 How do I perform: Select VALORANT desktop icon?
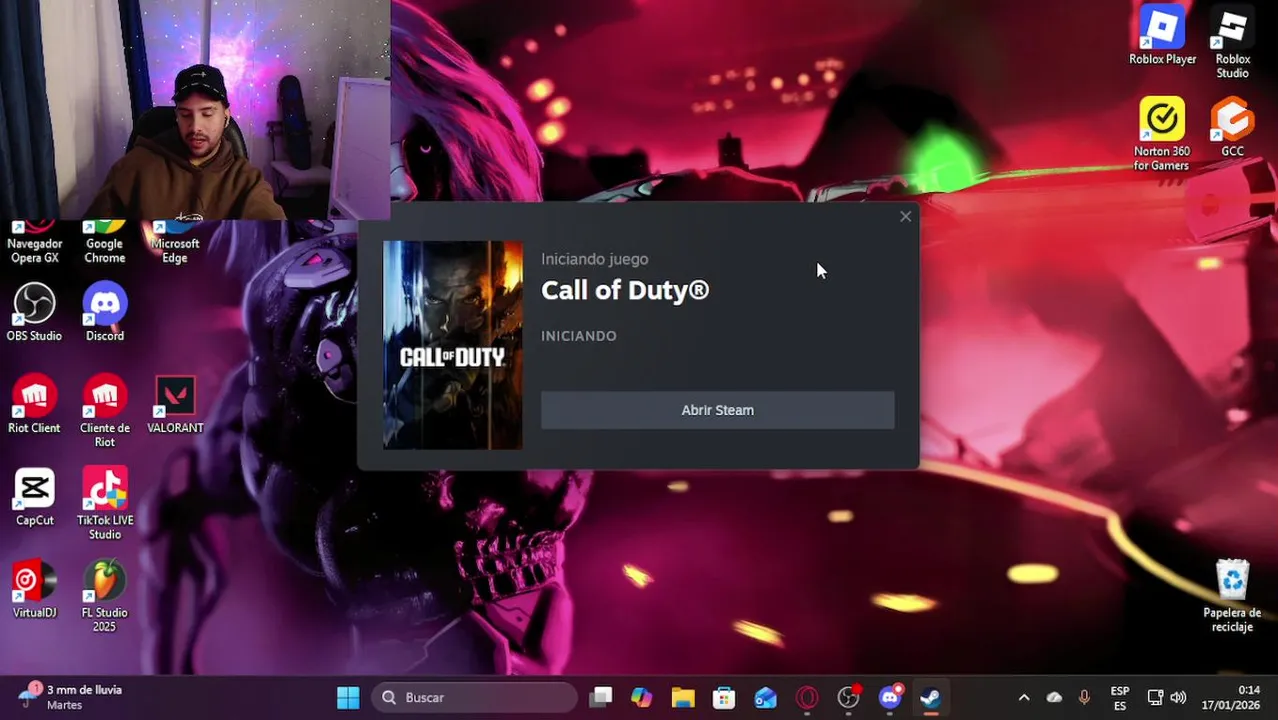click(x=175, y=404)
